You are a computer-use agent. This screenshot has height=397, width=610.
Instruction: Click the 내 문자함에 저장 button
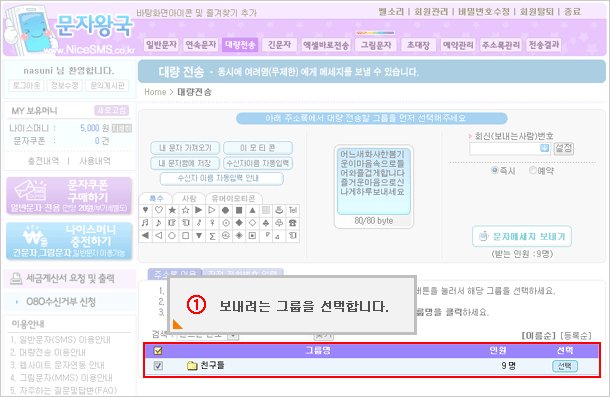point(185,163)
